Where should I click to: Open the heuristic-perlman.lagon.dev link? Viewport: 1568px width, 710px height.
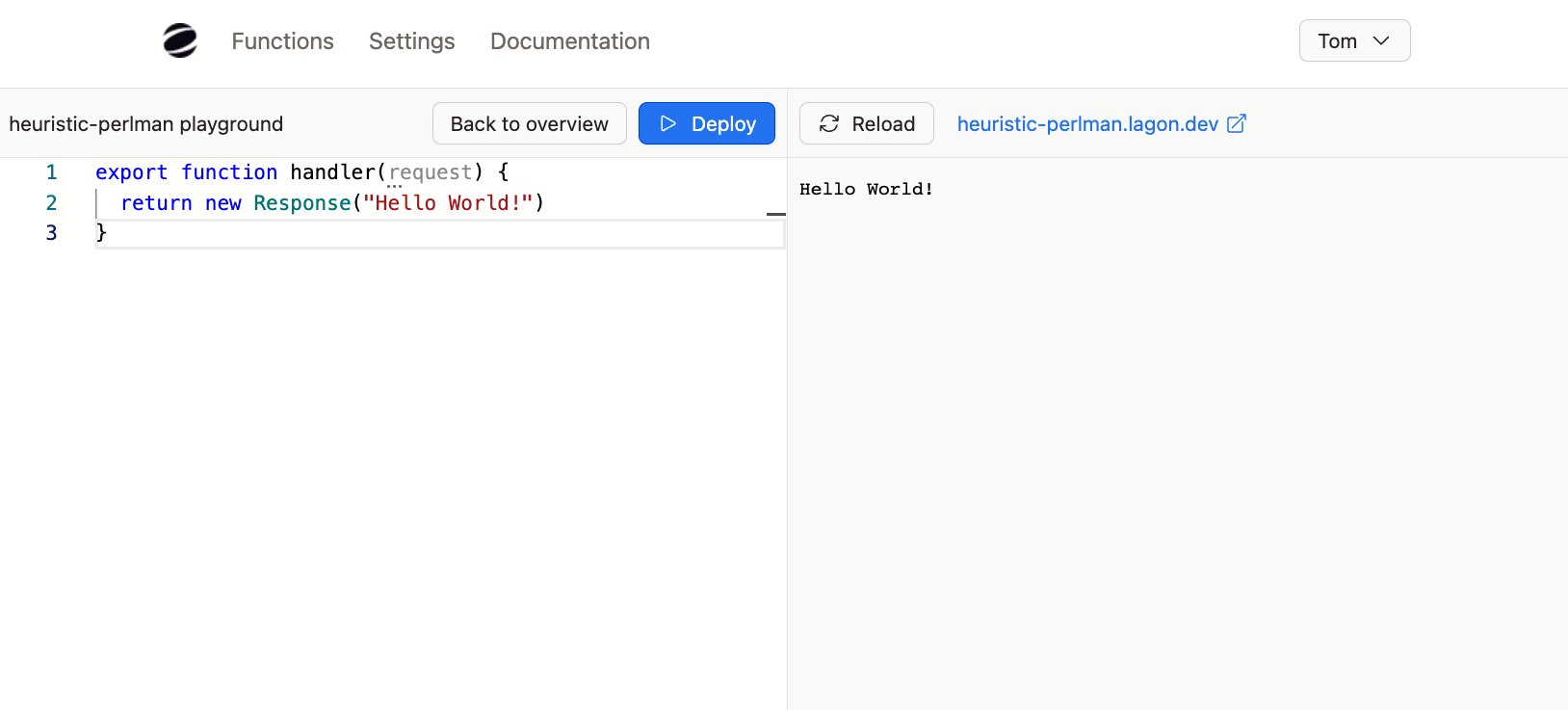point(1087,124)
